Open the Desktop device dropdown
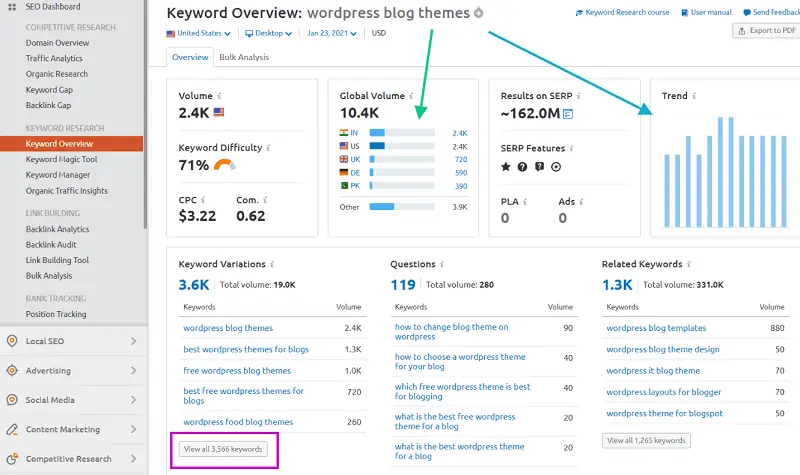Viewport: 800px width, 475px height. tap(268, 33)
